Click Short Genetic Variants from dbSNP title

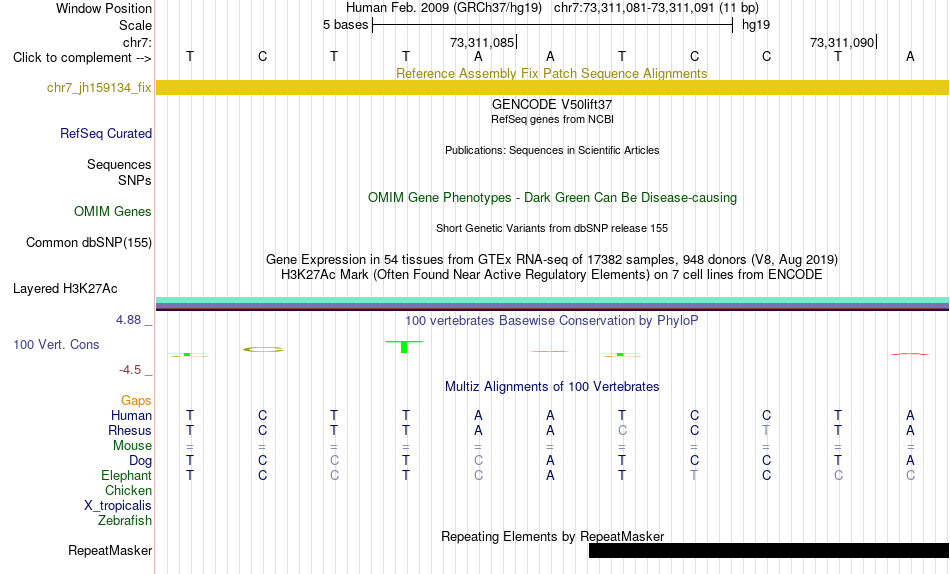click(552, 229)
